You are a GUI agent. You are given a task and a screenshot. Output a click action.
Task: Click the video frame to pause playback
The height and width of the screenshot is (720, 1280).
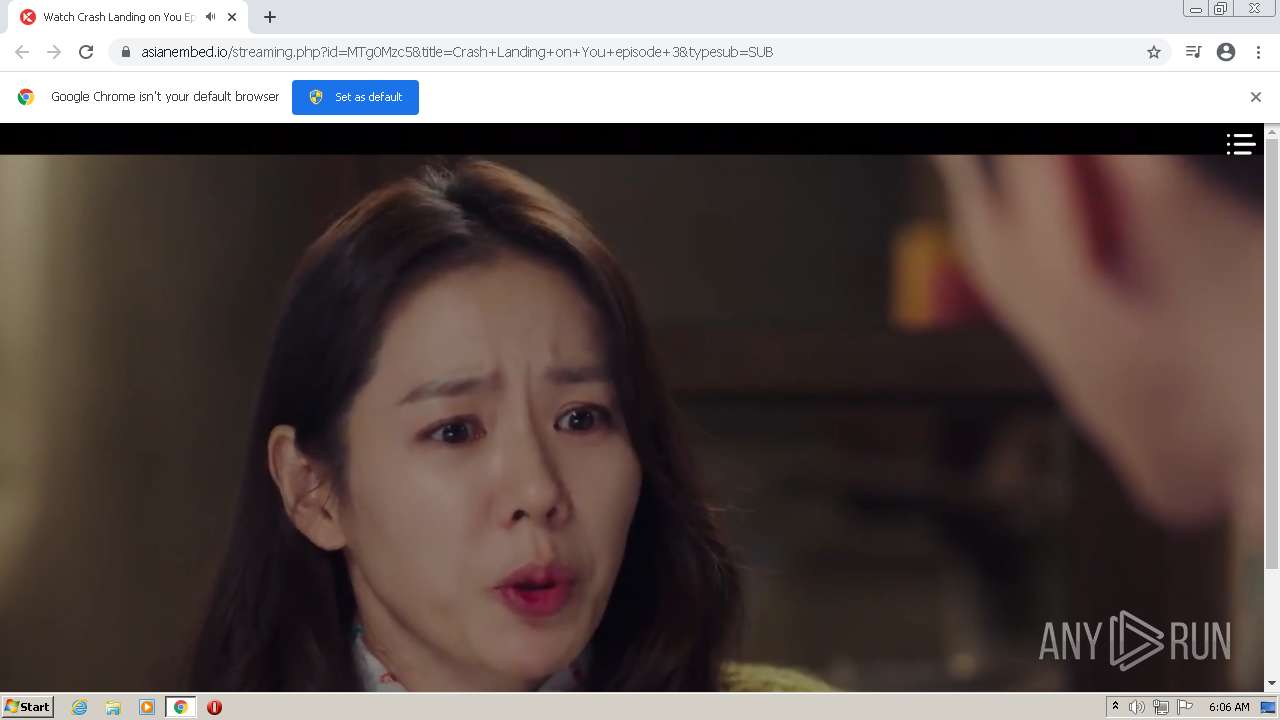(x=632, y=423)
